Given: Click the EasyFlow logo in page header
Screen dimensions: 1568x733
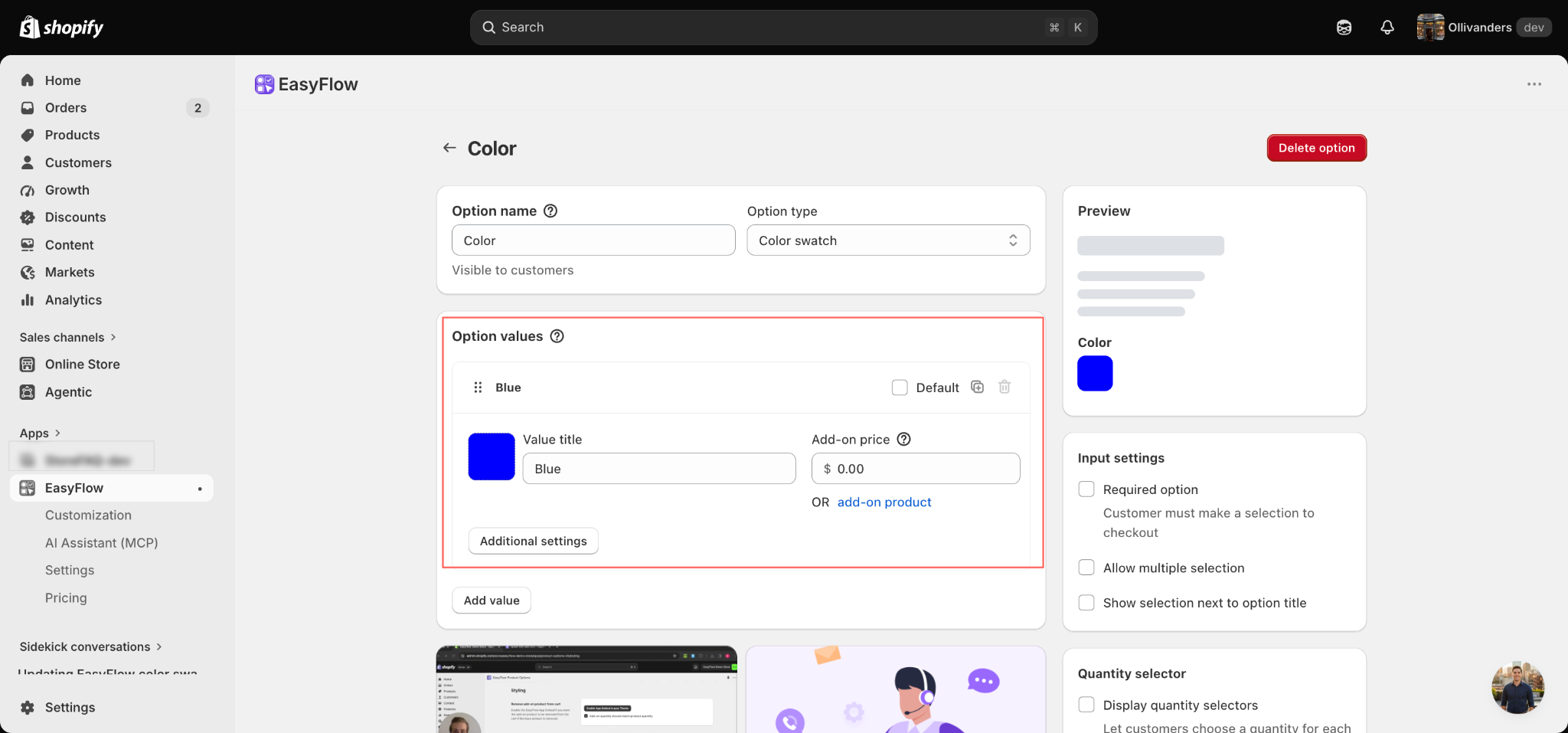Looking at the screenshot, I should 264,84.
